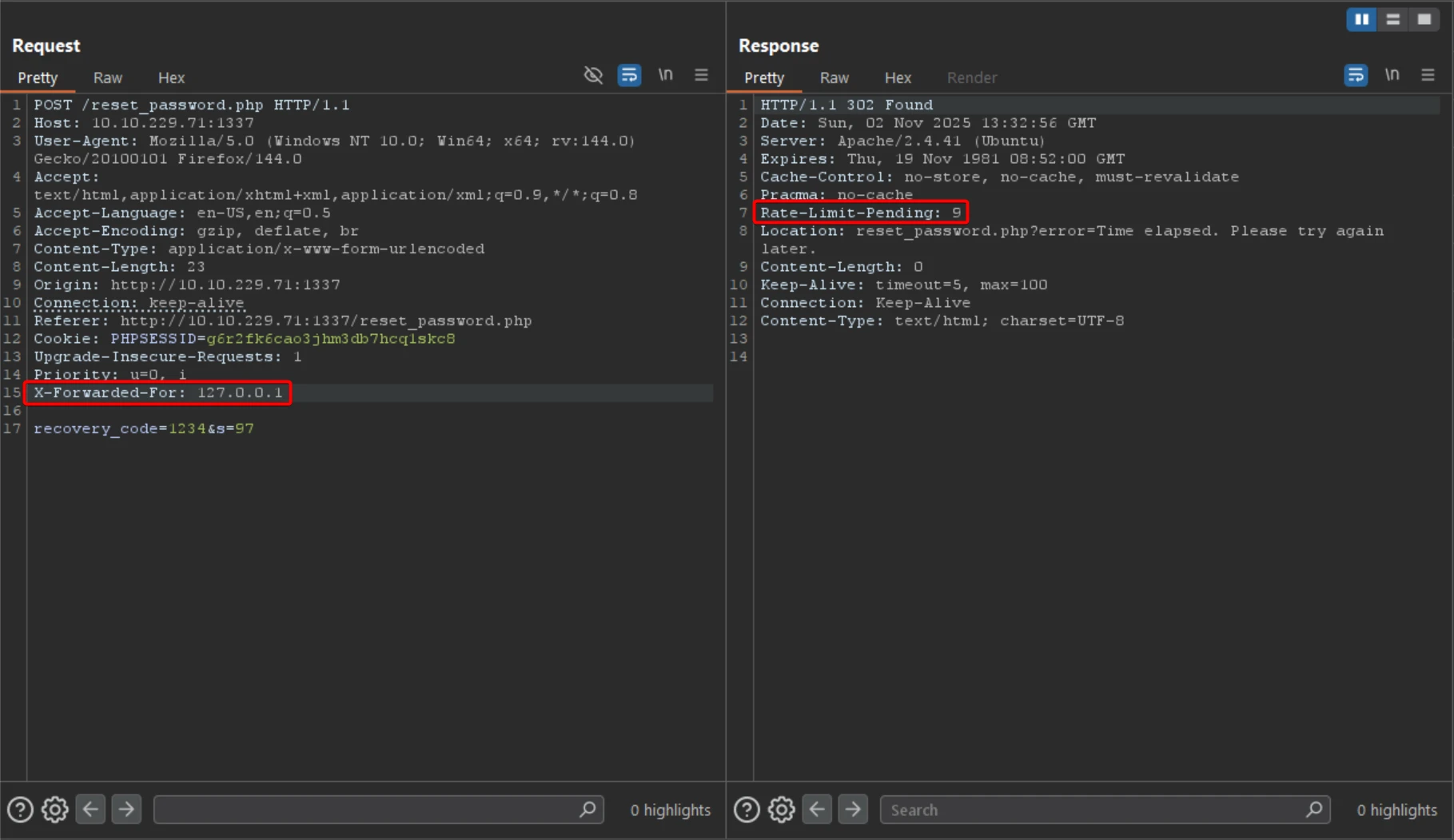Select combined tabbed layout icon
The image size is (1454, 840).
1424,19
